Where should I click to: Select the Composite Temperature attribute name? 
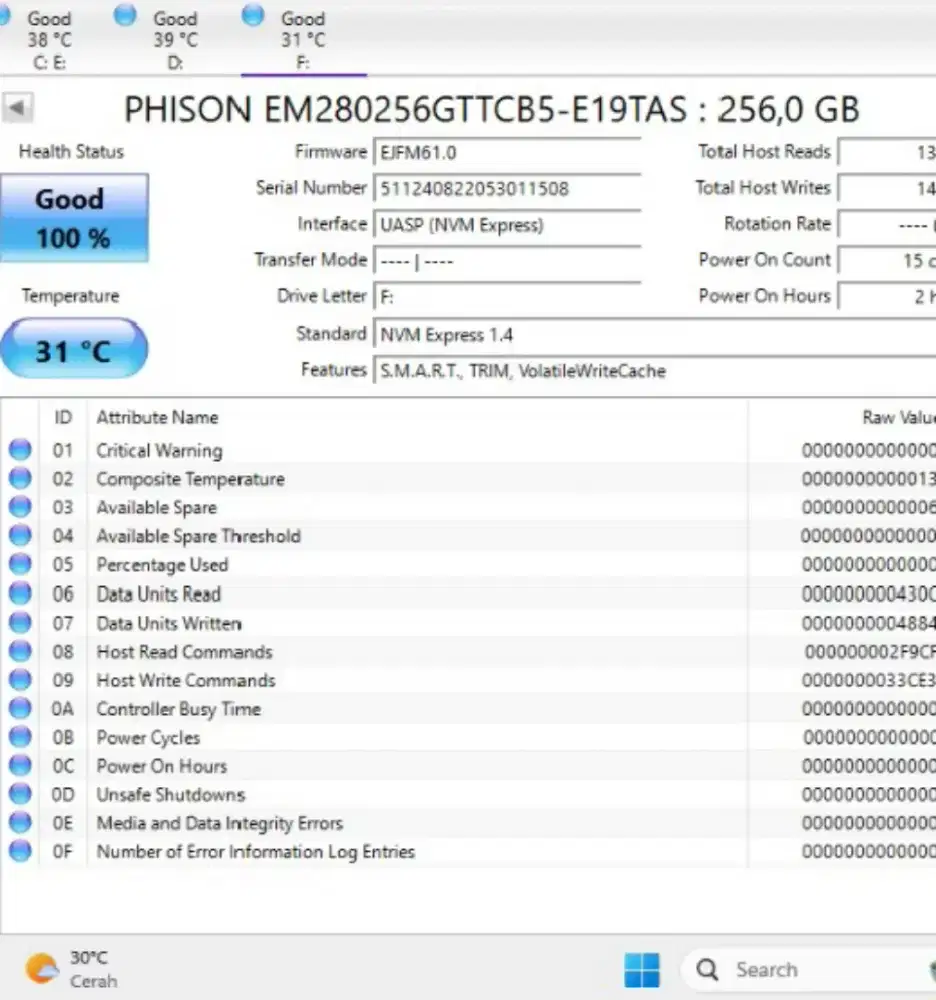point(191,479)
